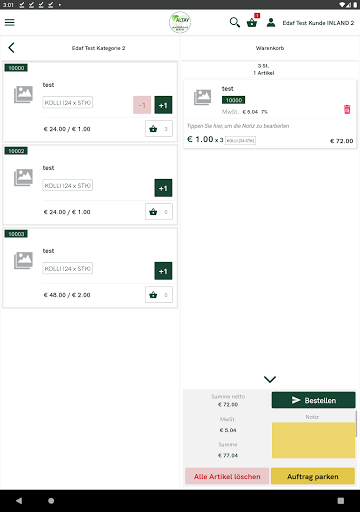Open KOLLI unit selector for article 10003
This screenshot has width=360, height=512.
coord(68,268)
